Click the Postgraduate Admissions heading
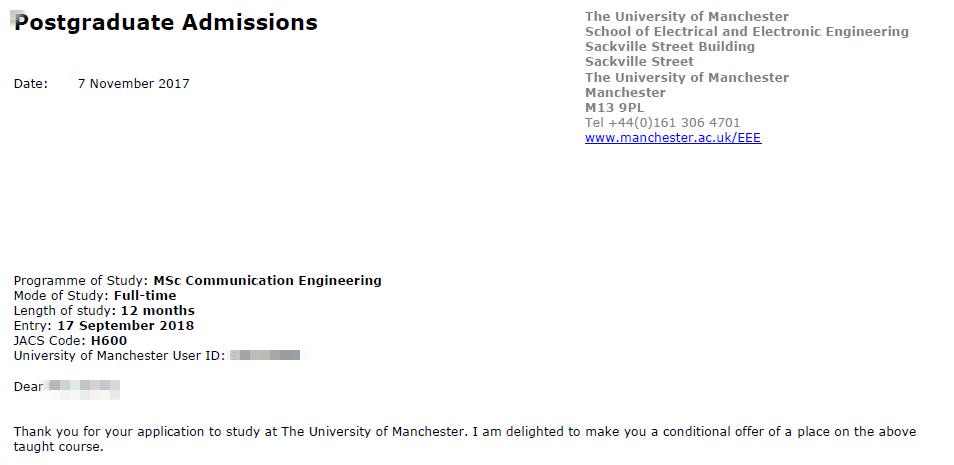954x465 pixels. [166, 22]
